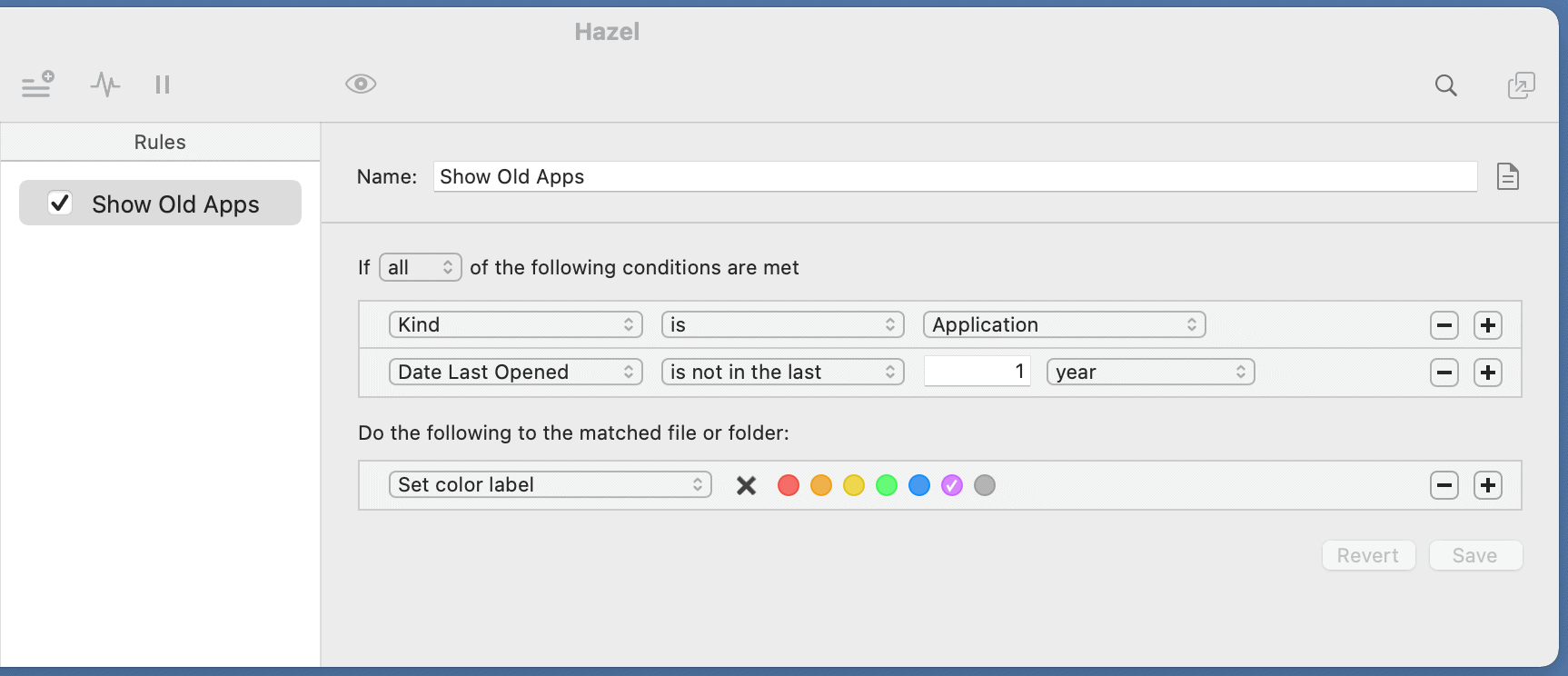Choose the blue color label
This screenshot has height=676, width=1568.
(919, 485)
